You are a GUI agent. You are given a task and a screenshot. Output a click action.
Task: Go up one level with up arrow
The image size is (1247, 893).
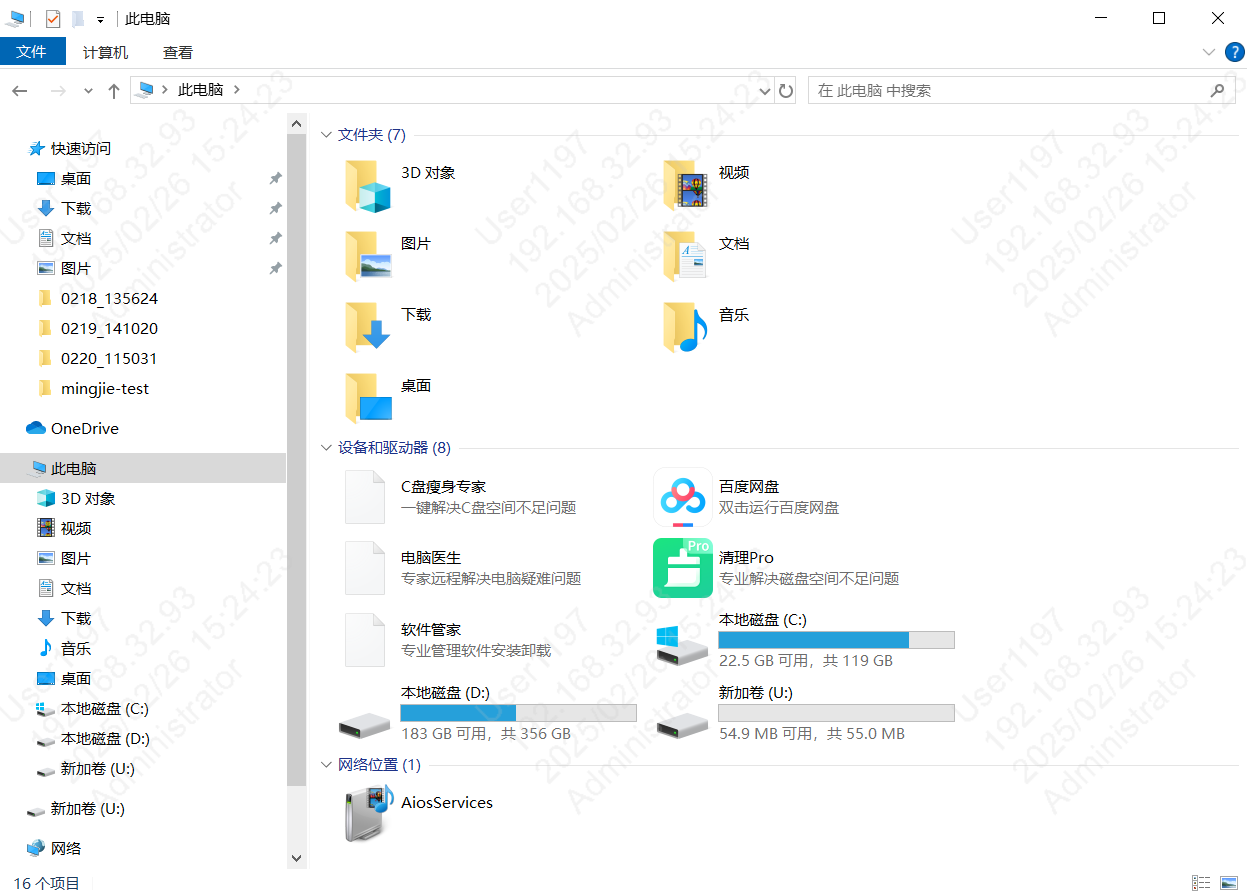point(114,91)
